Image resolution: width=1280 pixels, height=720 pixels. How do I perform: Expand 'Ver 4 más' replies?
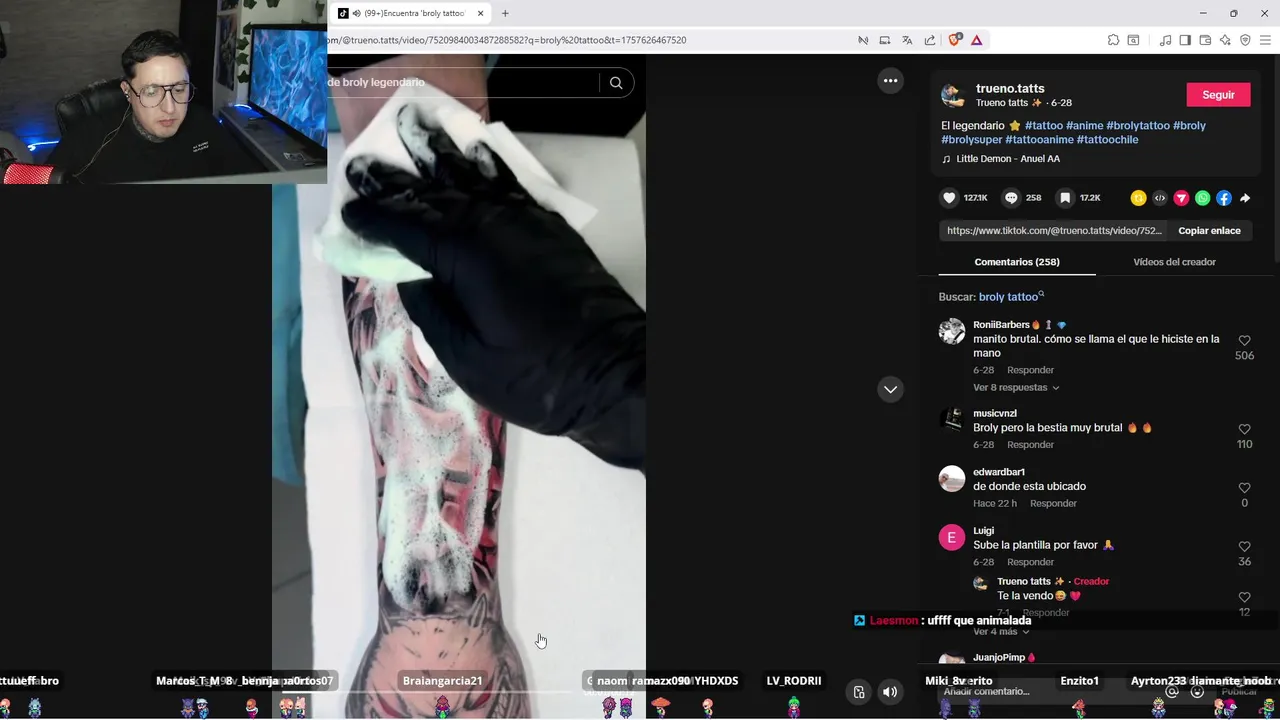1001,631
